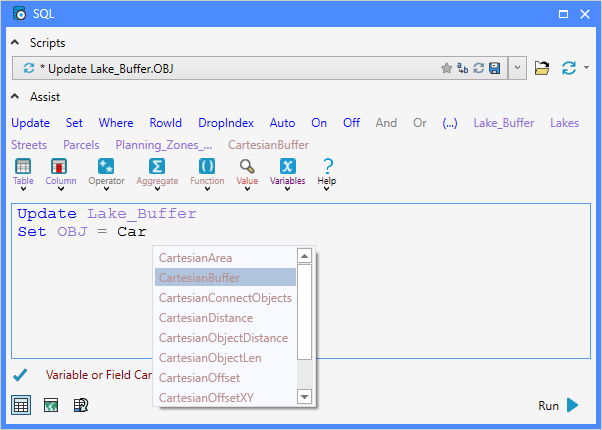Select CartesianDistance from autocomplete list
The image size is (602, 430).
pos(206,318)
